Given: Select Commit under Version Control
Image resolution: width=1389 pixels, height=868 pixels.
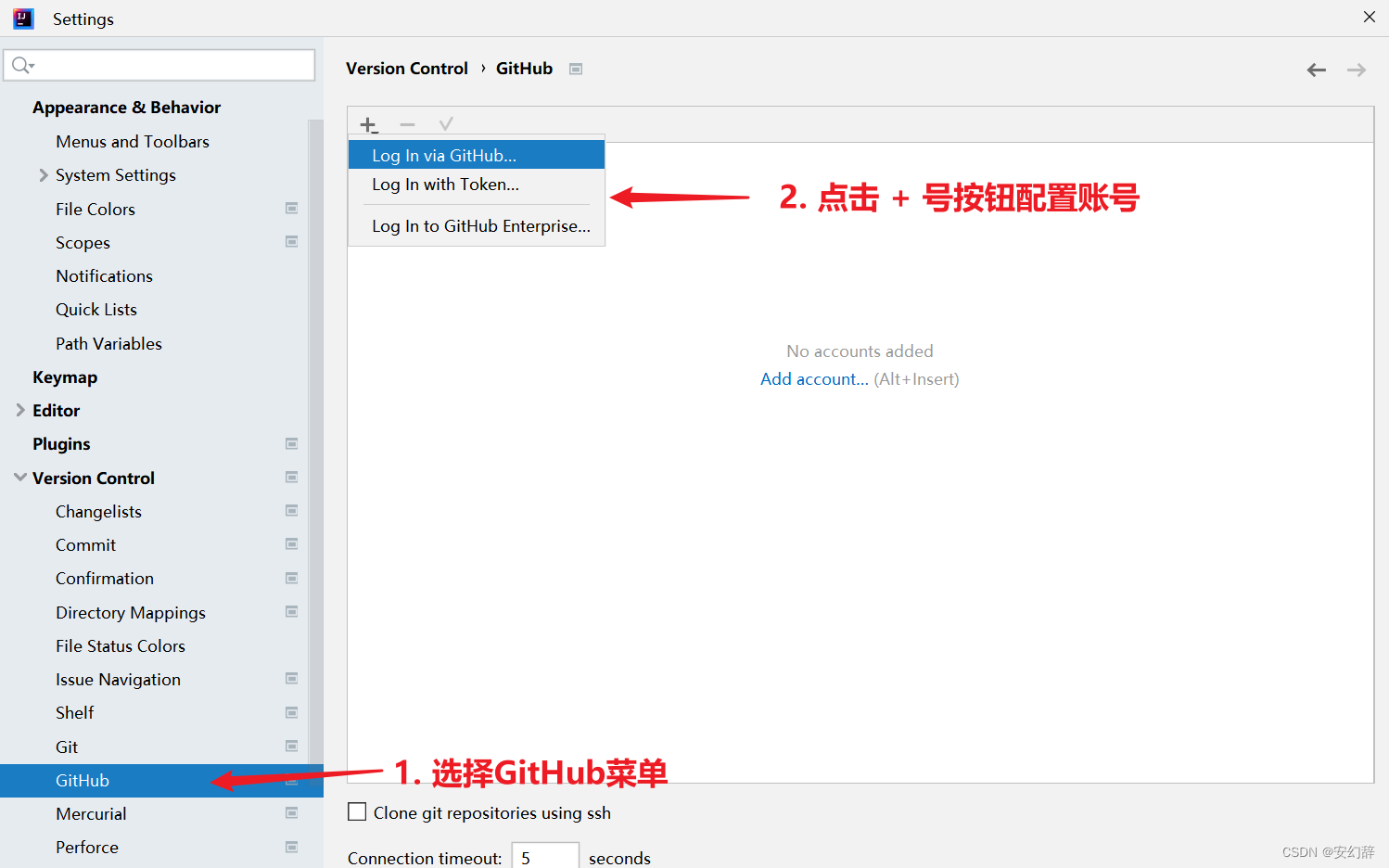Looking at the screenshot, I should pos(85,545).
